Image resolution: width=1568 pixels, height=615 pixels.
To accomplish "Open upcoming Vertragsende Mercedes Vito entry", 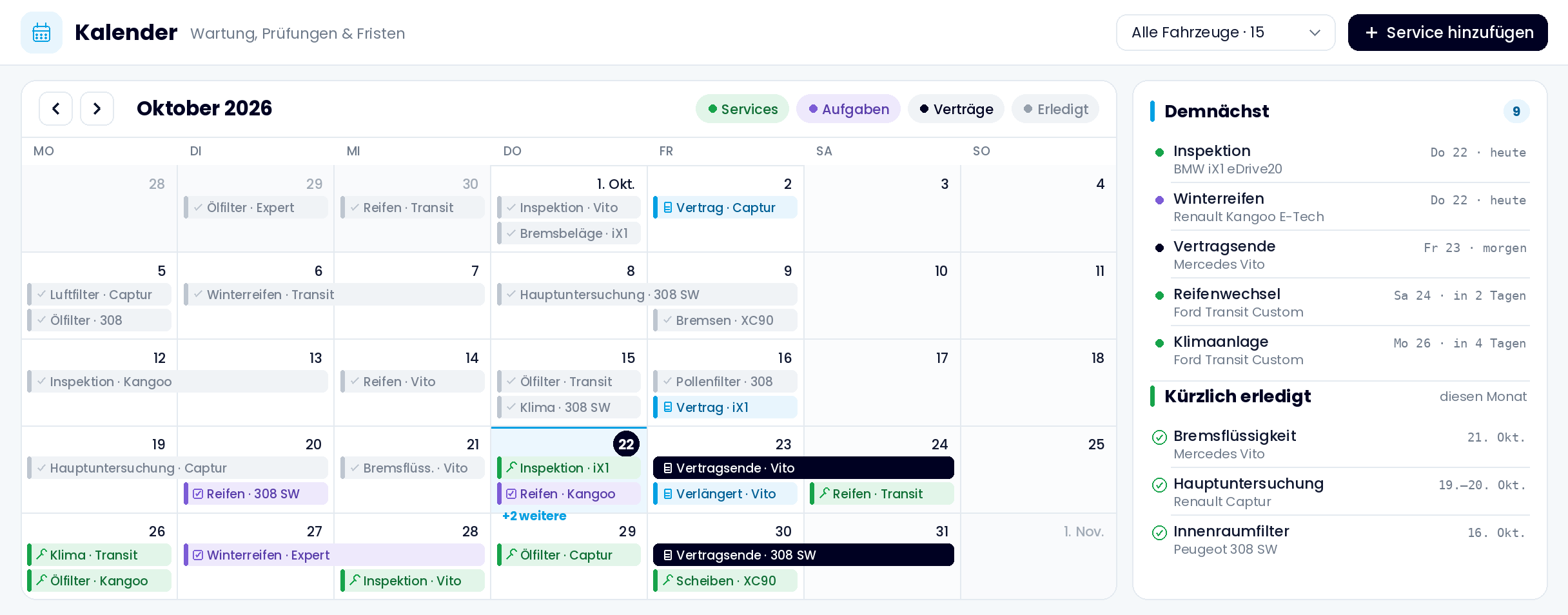I will (1340, 255).
